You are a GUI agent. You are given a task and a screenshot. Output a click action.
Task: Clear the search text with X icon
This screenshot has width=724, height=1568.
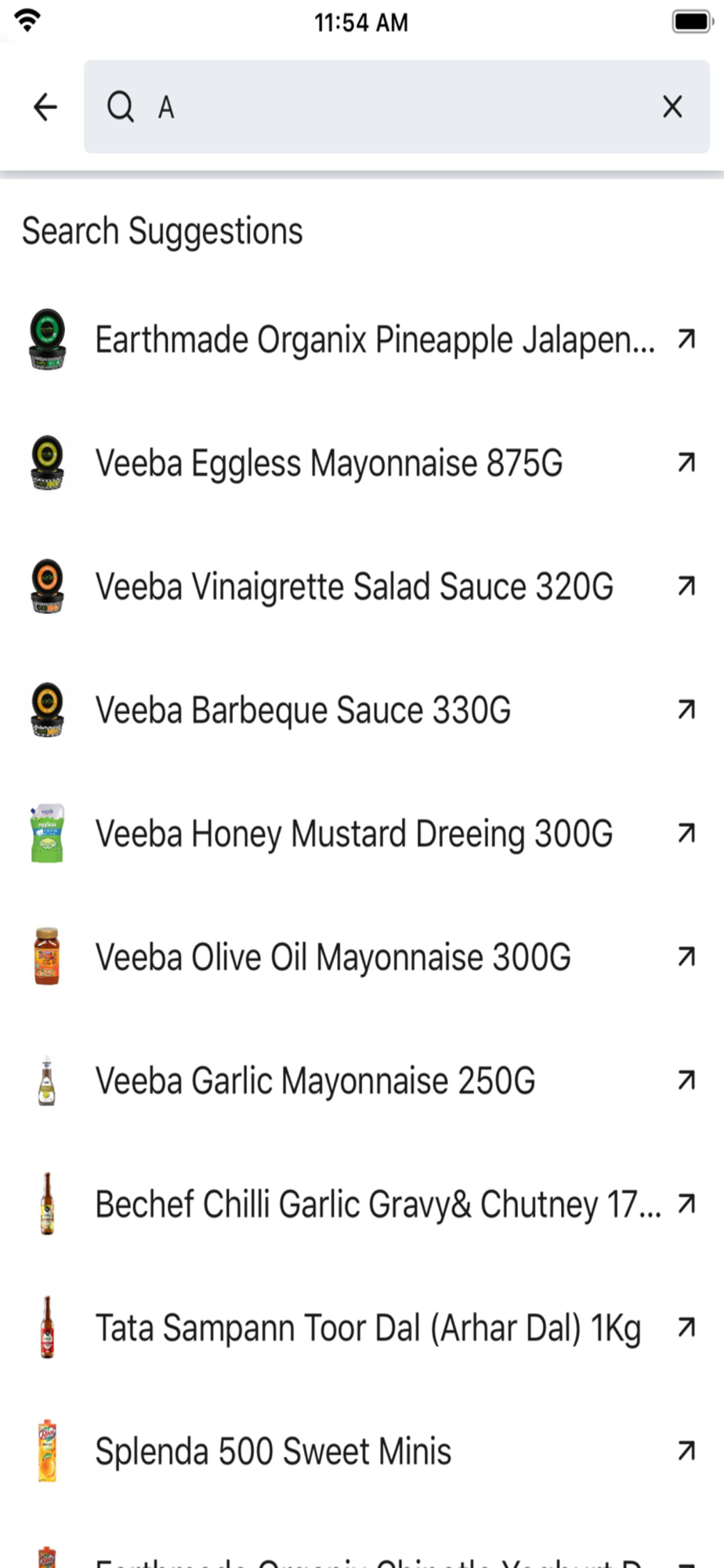[x=672, y=107]
